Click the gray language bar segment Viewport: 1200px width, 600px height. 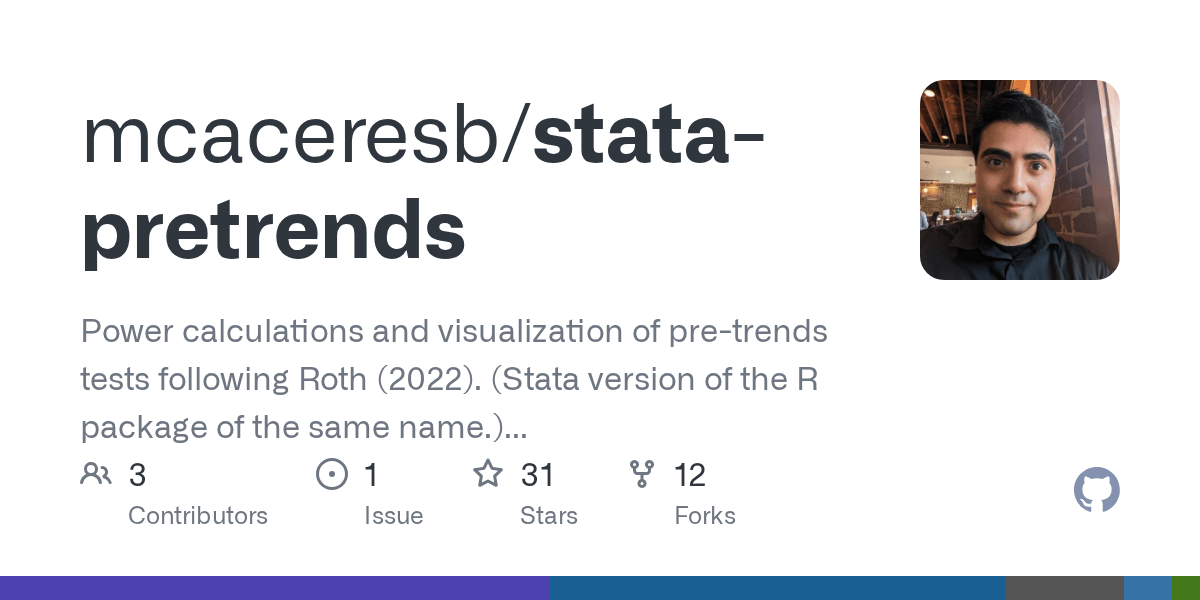[x=1064, y=588]
